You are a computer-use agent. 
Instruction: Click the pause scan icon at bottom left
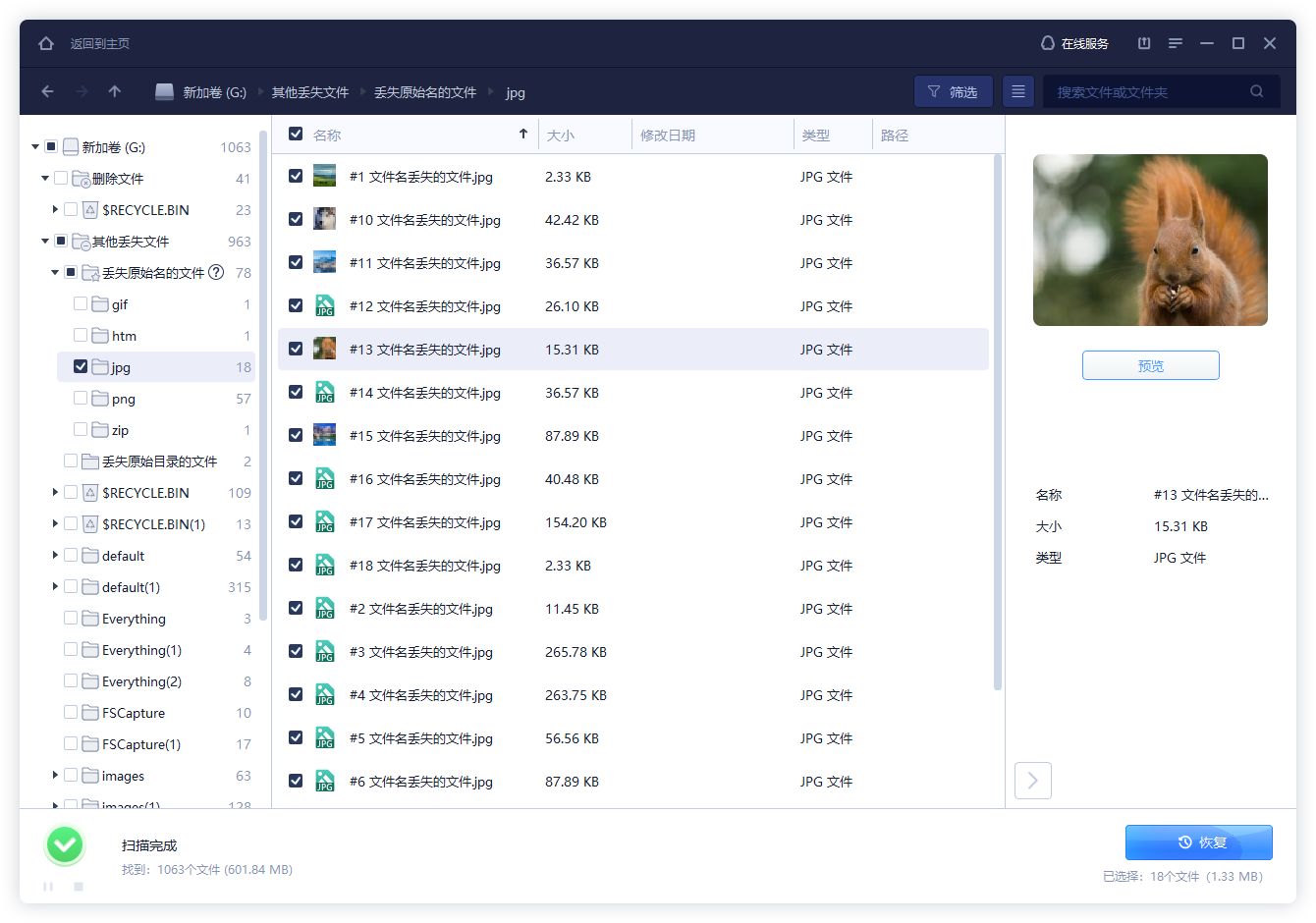coord(48,887)
